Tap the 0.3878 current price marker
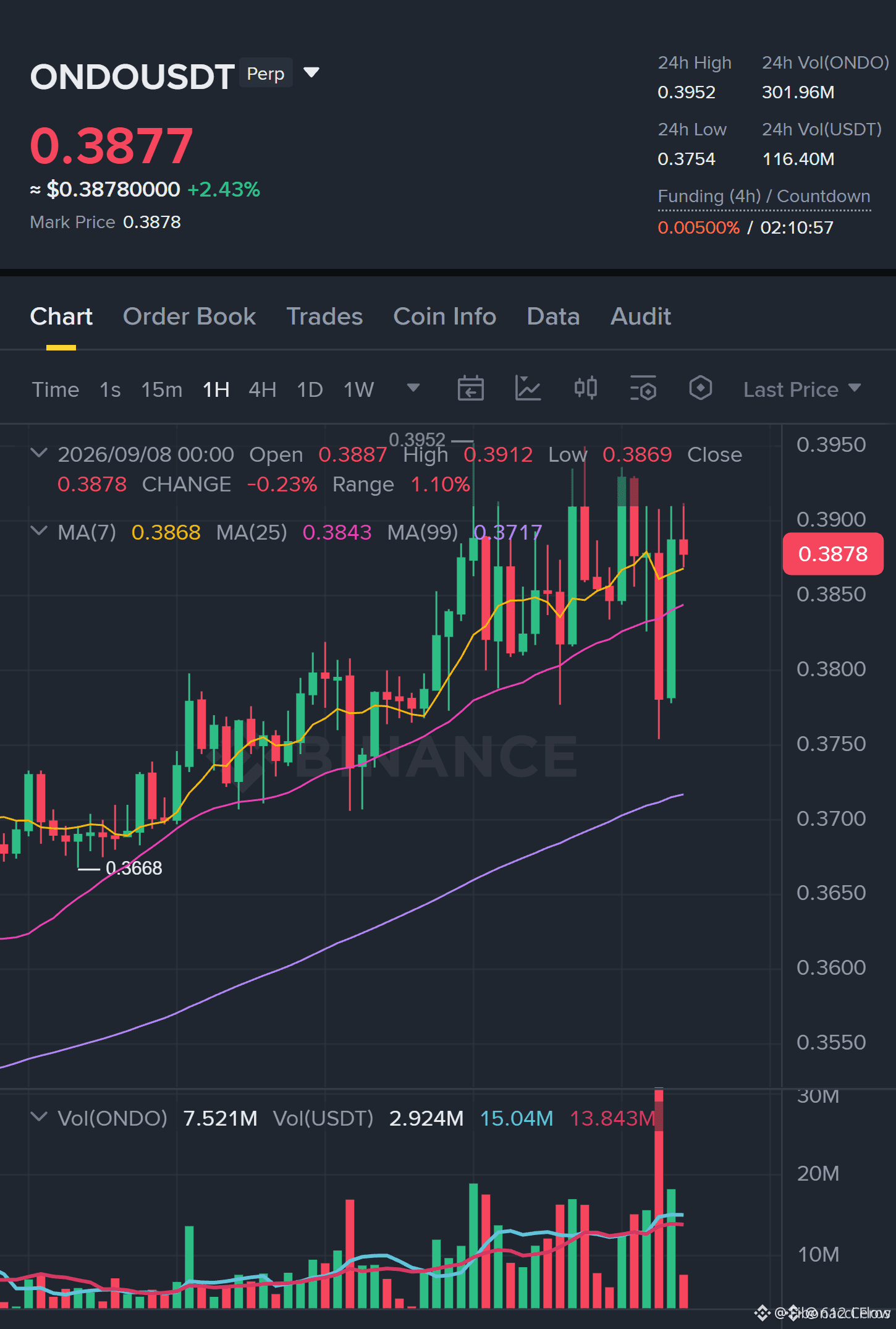 833,554
